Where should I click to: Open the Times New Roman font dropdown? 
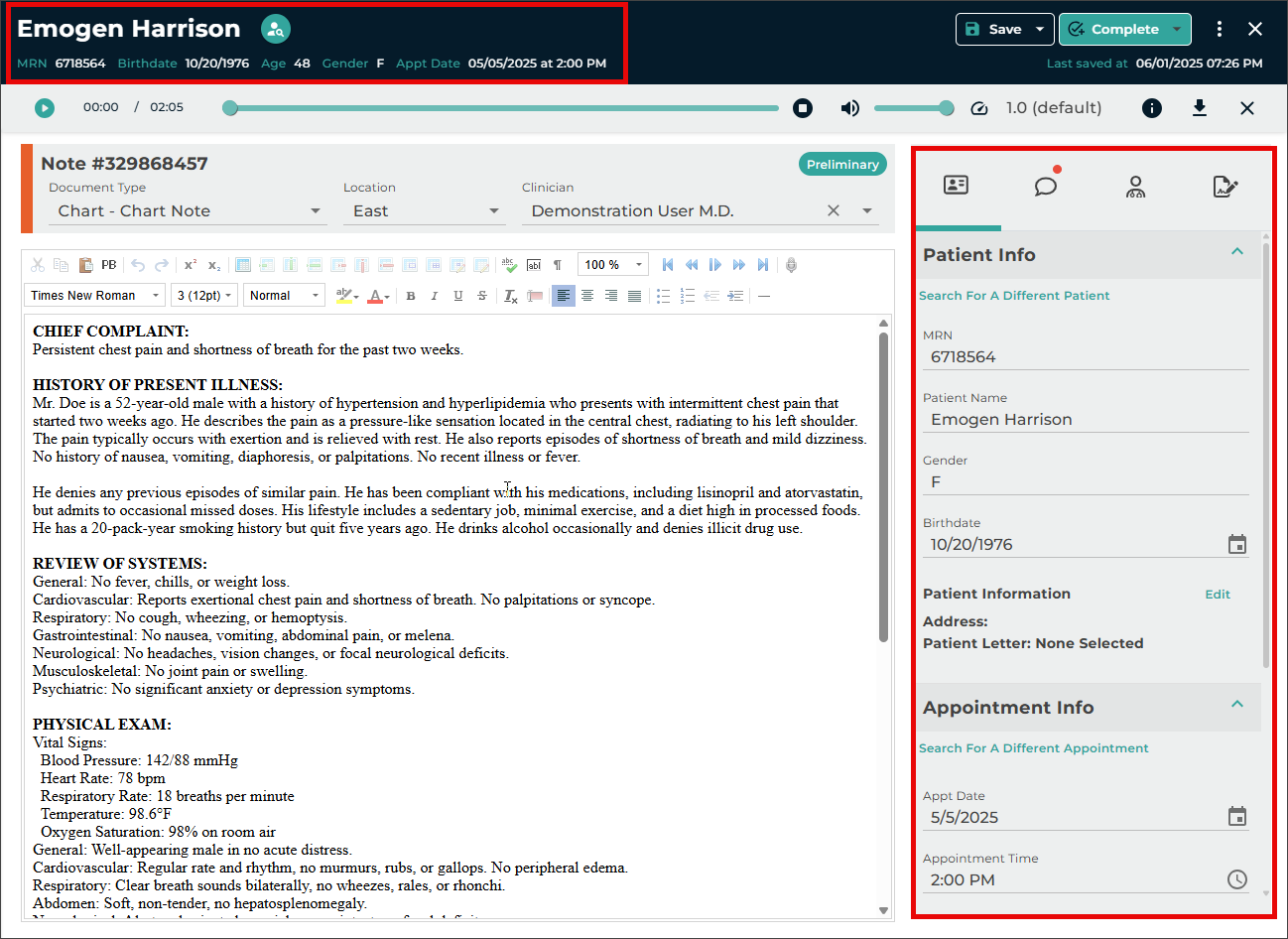[94, 296]
